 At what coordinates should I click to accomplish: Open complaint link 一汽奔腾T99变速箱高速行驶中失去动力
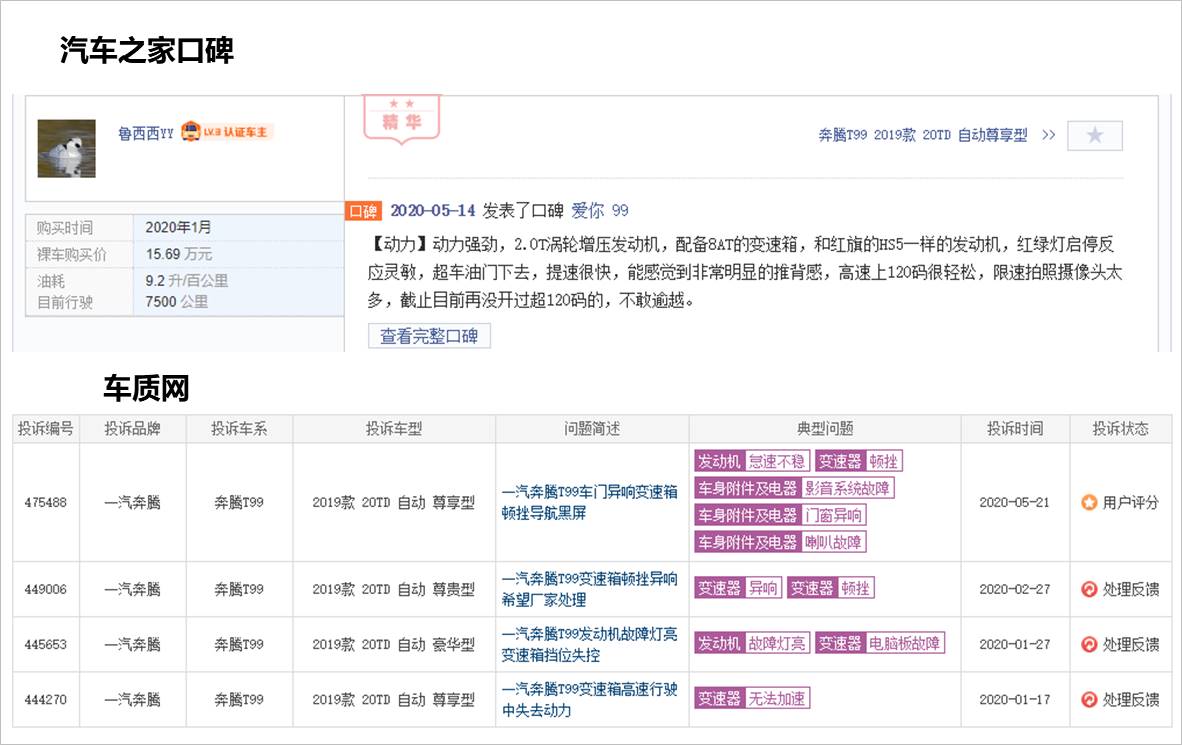point(589,699)
